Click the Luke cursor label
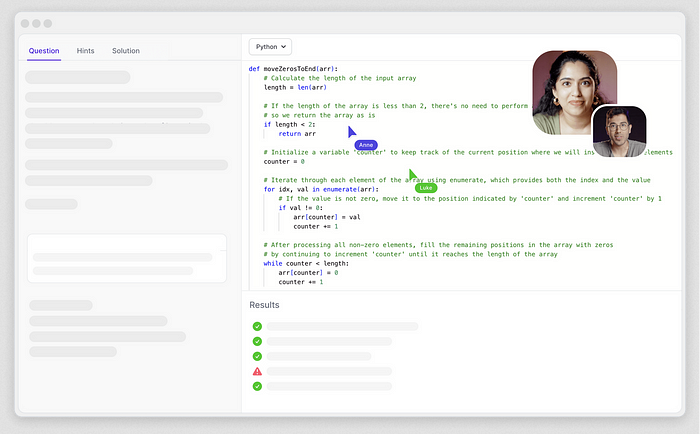Viewport: 700px width, 434px height. 426,188
